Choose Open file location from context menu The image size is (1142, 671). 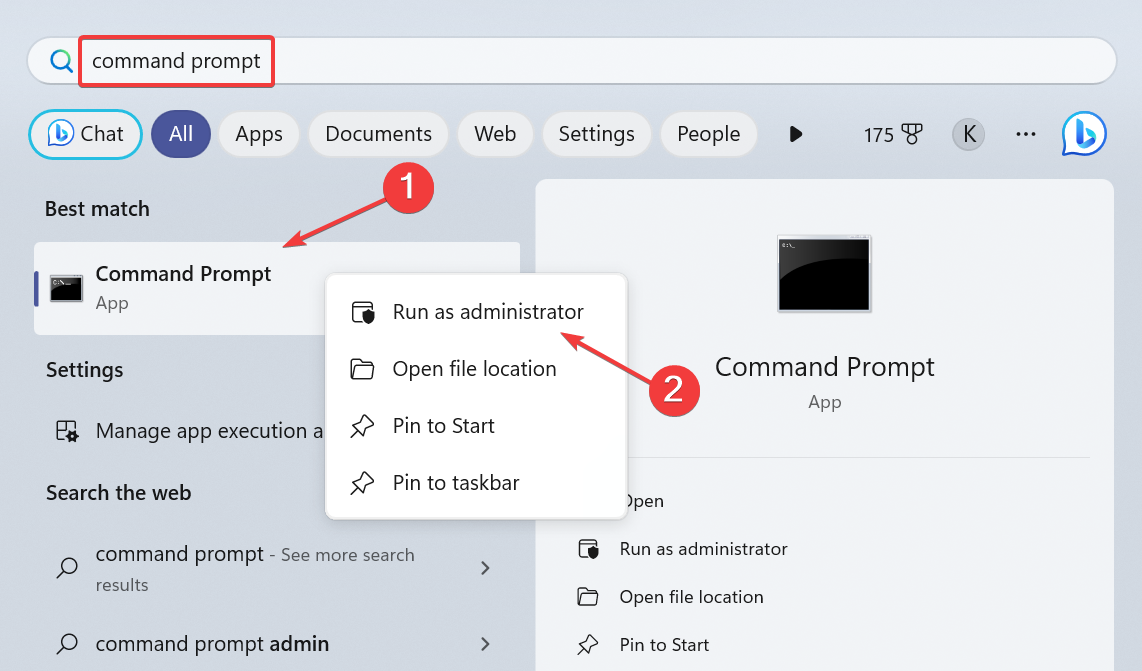click(x=474, y=369)
